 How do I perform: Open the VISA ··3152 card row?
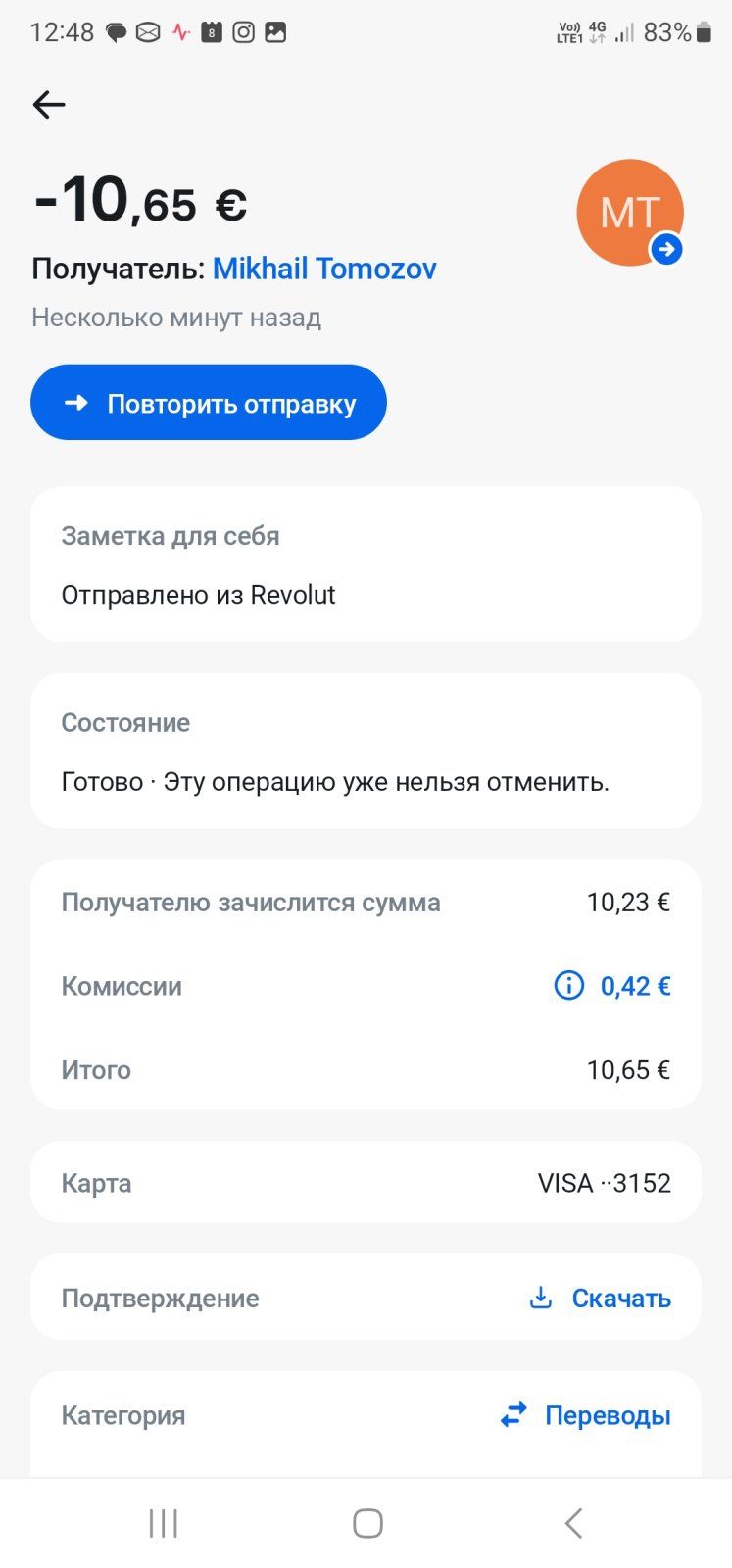pos(366,1183)
